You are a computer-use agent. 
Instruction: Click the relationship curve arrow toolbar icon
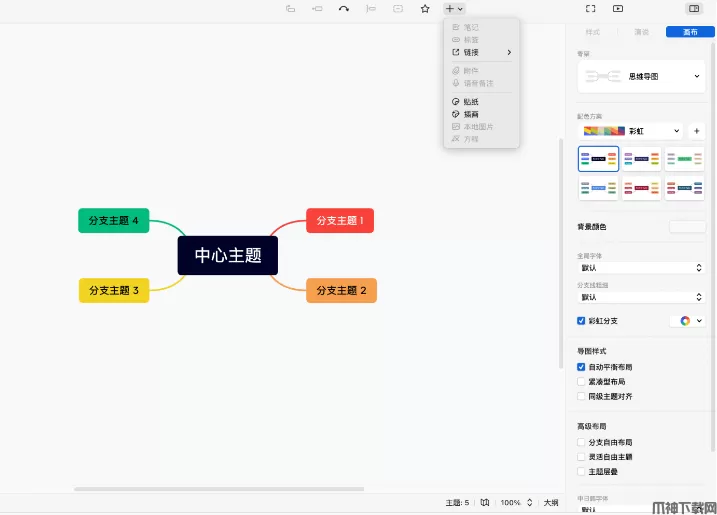[344, 9]
